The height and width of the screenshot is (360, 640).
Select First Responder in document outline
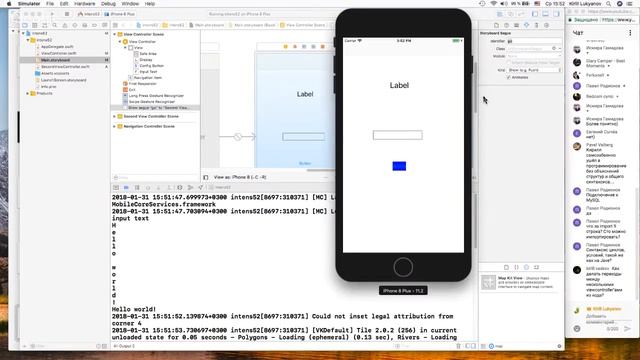click(x=142, y=84)
